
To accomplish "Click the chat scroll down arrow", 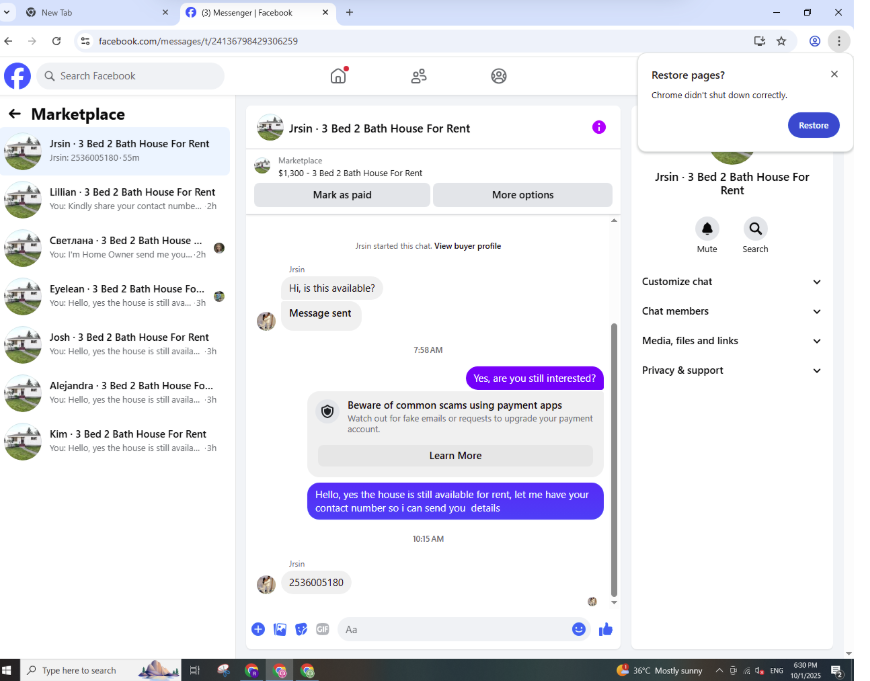I will (614, 602).
